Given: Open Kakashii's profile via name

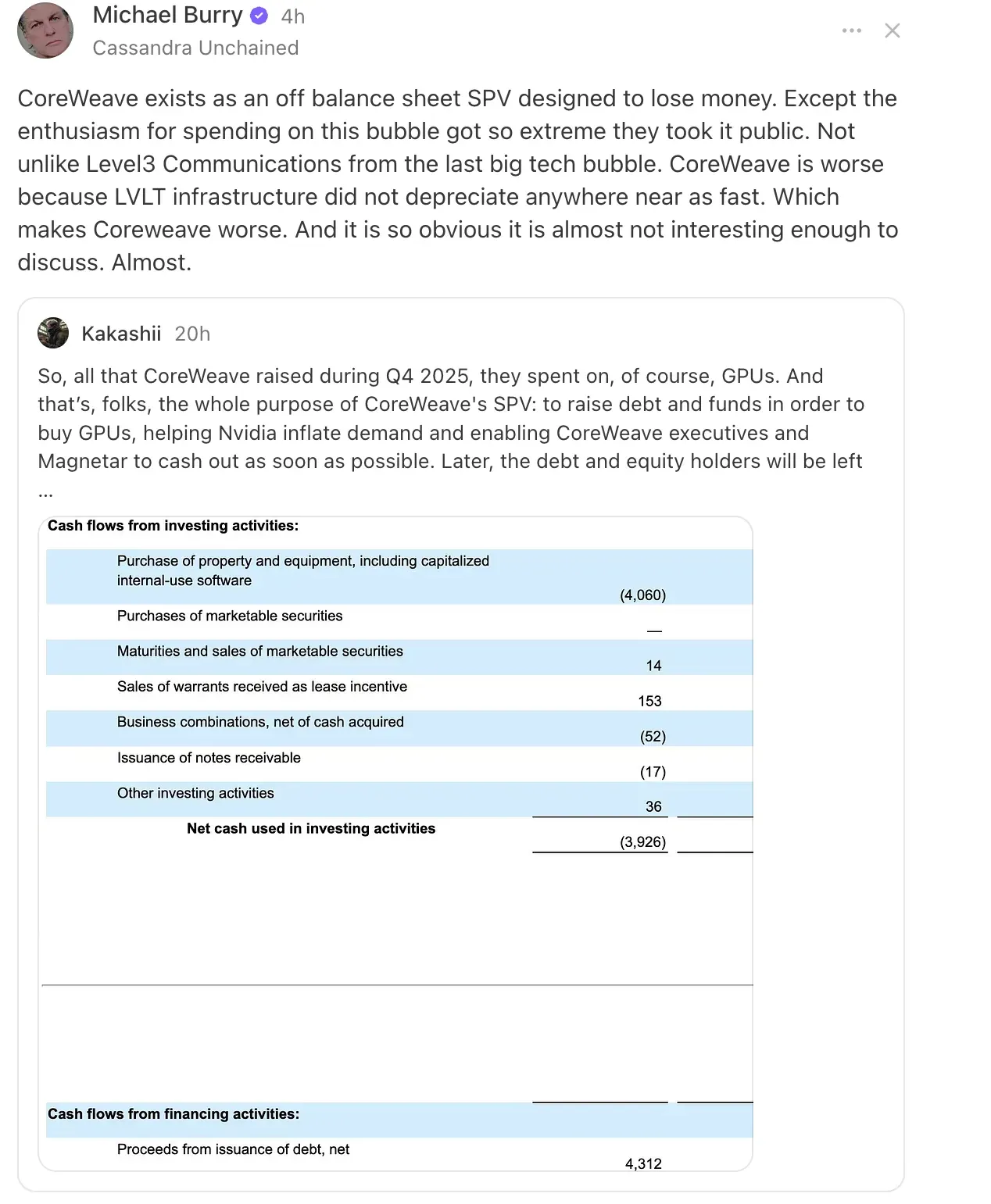Looking at the screenshot, I should click(x=121, y=334).
